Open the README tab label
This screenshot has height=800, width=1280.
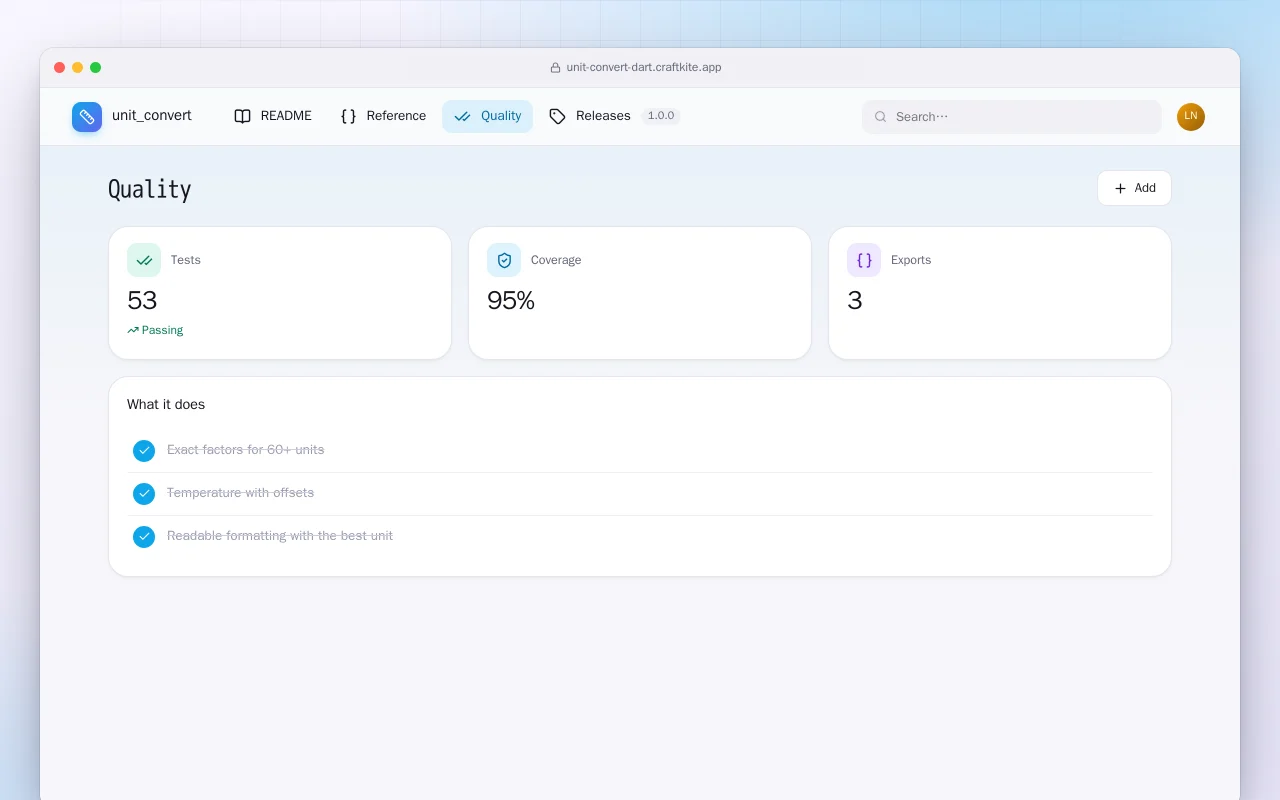(x=286, y=116)
